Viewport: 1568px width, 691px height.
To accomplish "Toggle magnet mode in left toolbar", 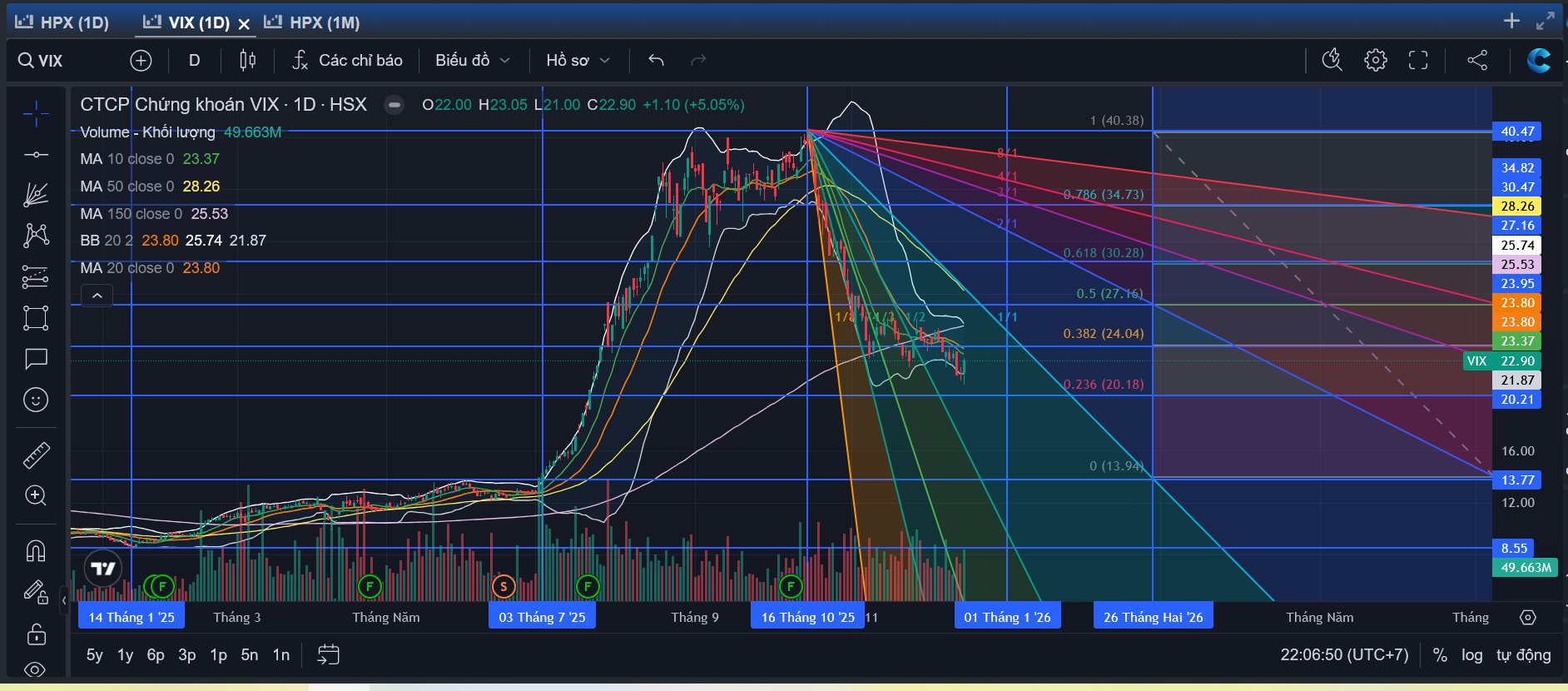I will tap(36, 551).
